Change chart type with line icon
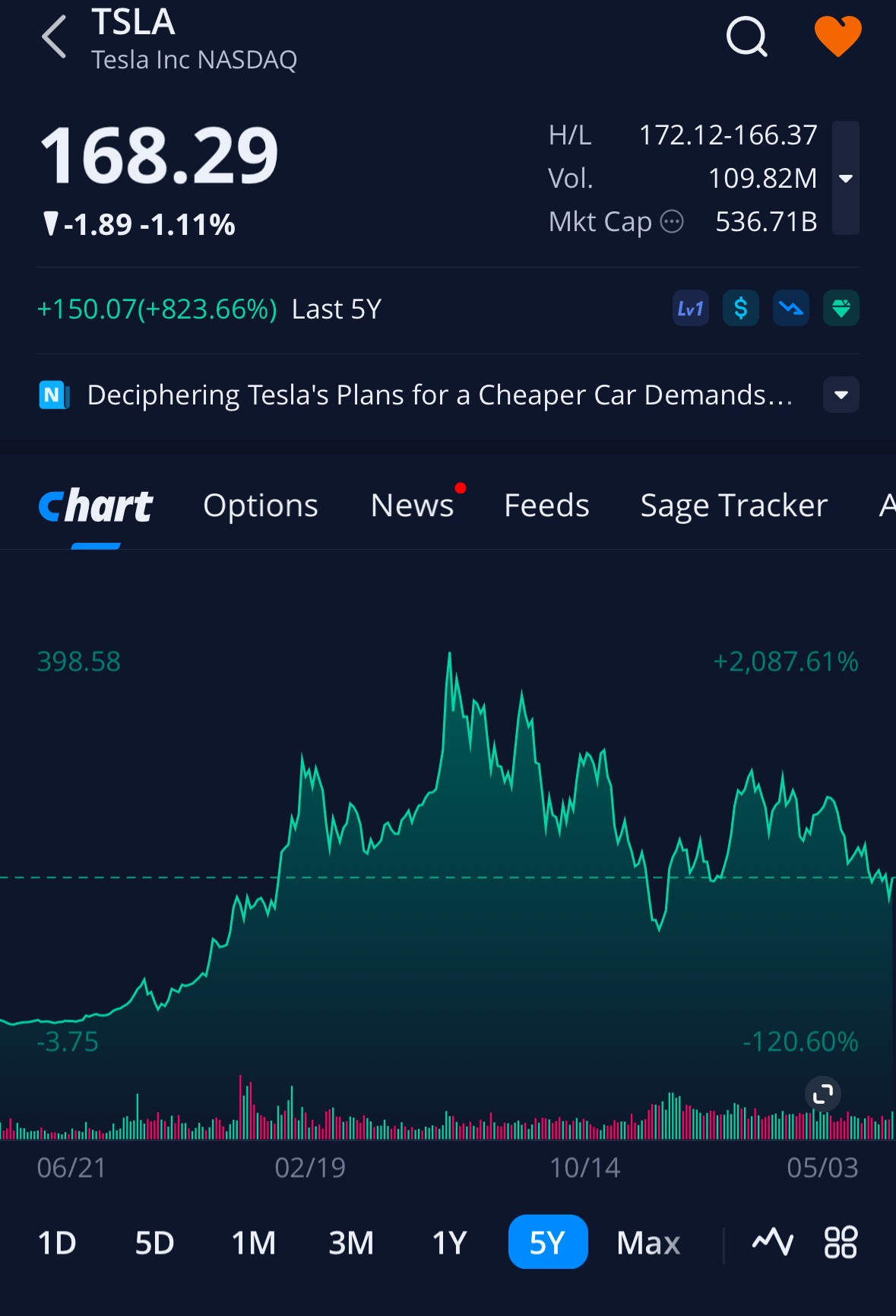The height and width of the screenshot is (1316, 896). click(773, 1242)
